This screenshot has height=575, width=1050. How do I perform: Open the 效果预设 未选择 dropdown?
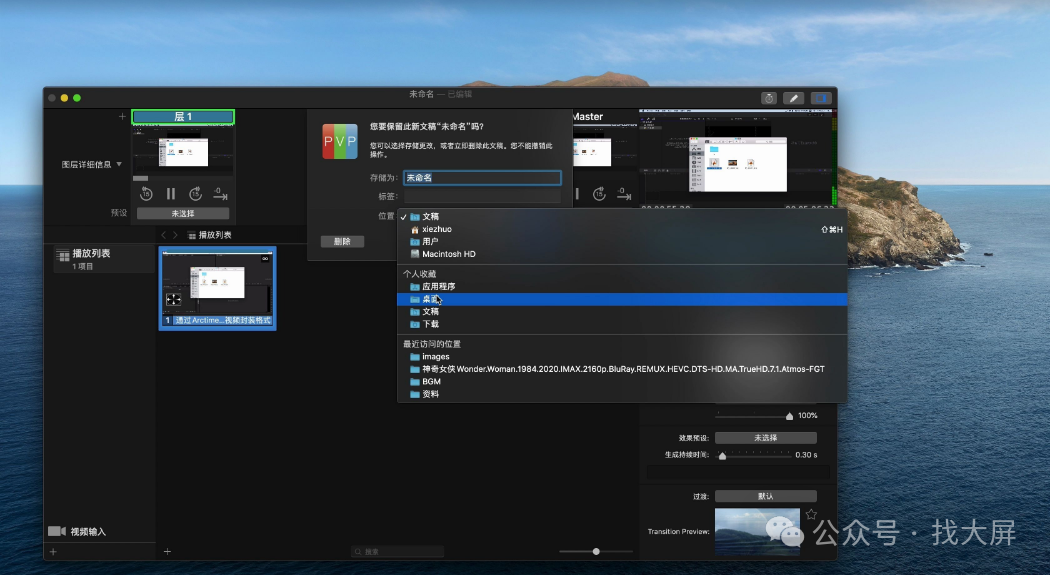[x=765, y=438]
